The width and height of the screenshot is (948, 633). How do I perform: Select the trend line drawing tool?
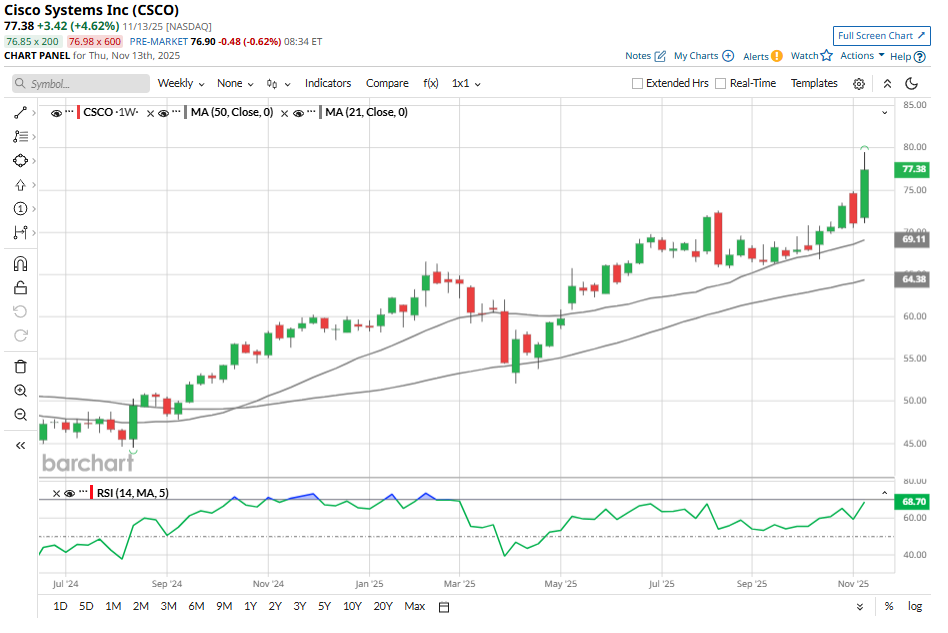[20, 113]
